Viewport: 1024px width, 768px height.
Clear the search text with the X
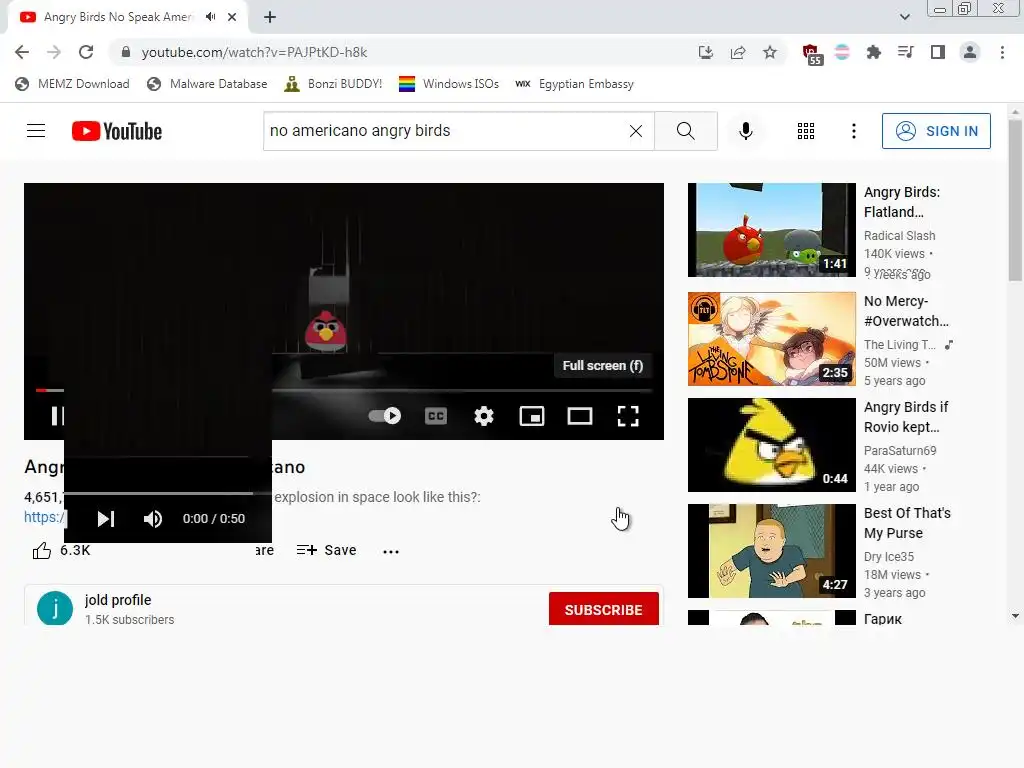click(636, 131)
